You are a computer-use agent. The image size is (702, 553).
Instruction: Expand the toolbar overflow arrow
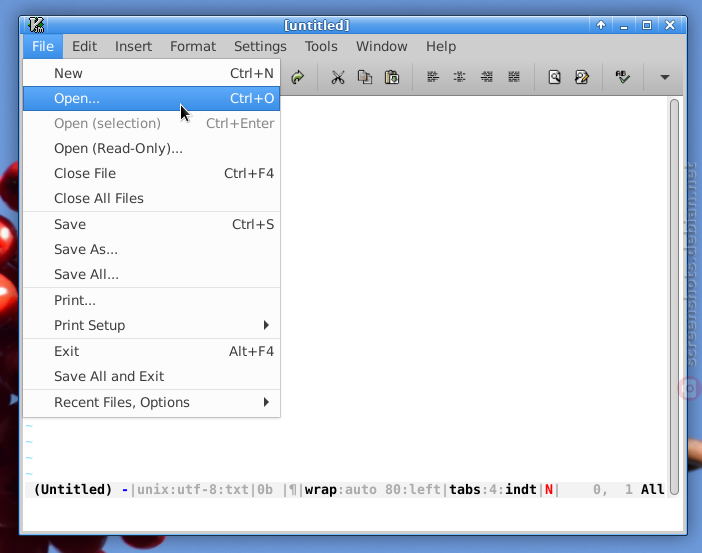pyautogui.click(x=665, y=77)
